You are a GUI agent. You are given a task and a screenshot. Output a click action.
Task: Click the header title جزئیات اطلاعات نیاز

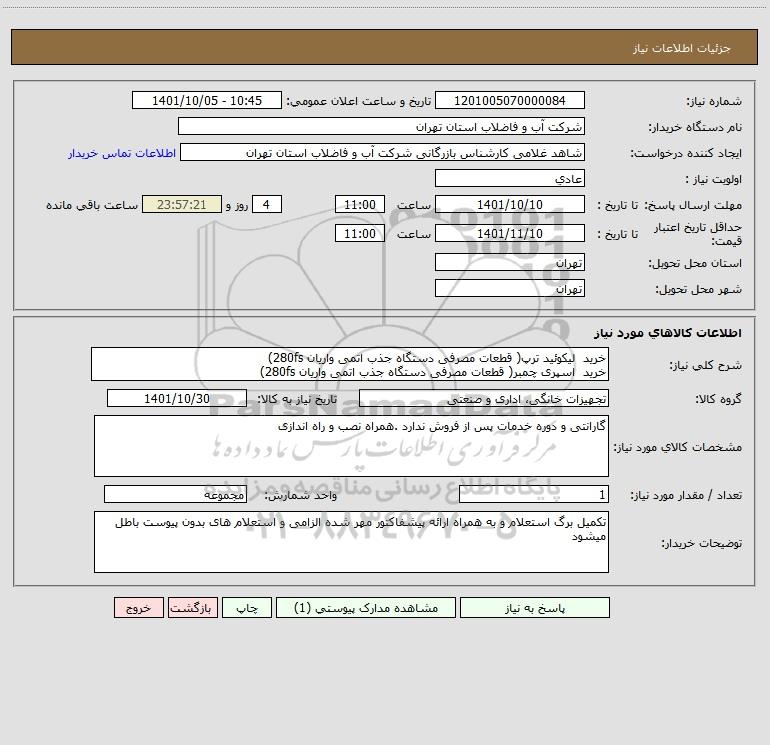682,48
